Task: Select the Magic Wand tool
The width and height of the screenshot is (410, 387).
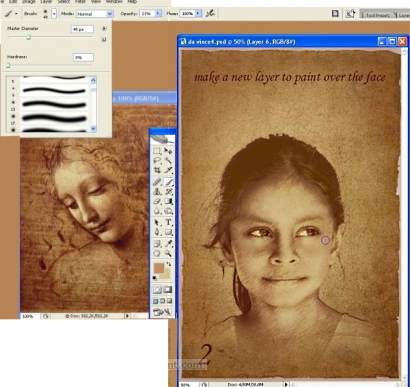Action: 168,161
